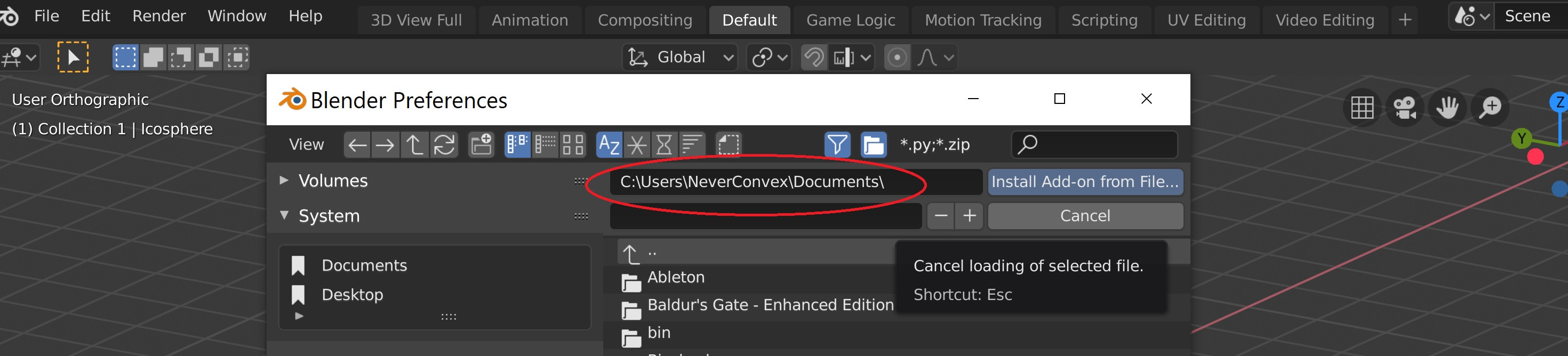Go back to previous folder in file browser

(x=357, y=145)
